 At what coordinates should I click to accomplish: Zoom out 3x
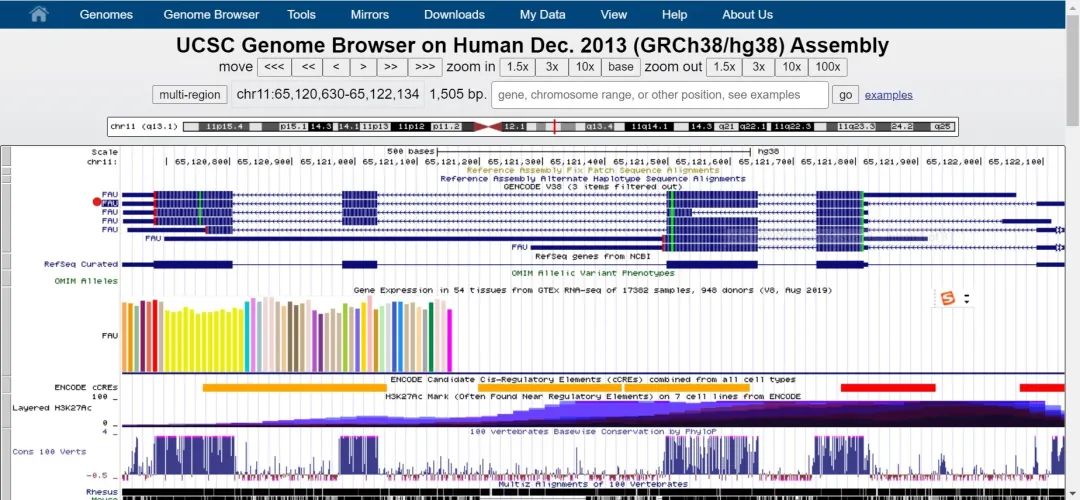[x=758, y=67]
